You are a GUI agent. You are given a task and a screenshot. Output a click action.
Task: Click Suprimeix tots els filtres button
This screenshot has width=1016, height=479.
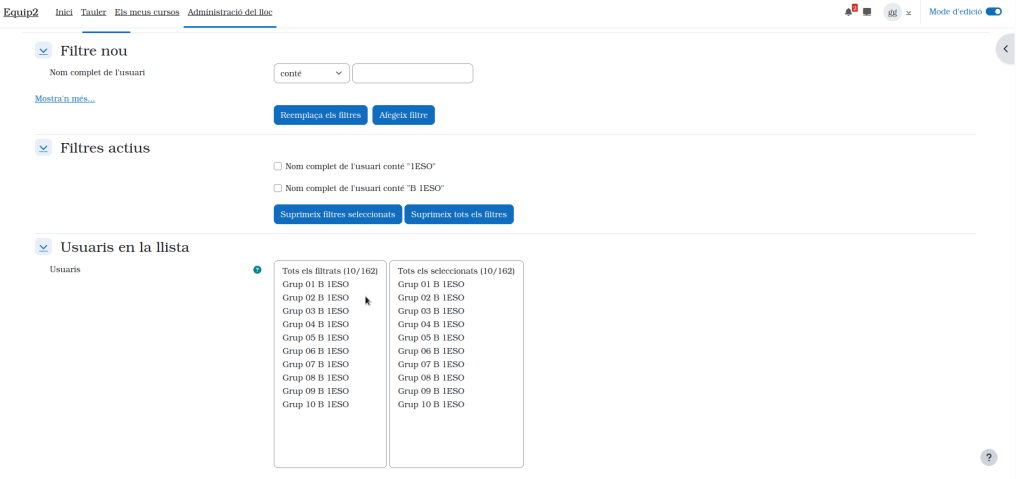(x=459, y=215)
